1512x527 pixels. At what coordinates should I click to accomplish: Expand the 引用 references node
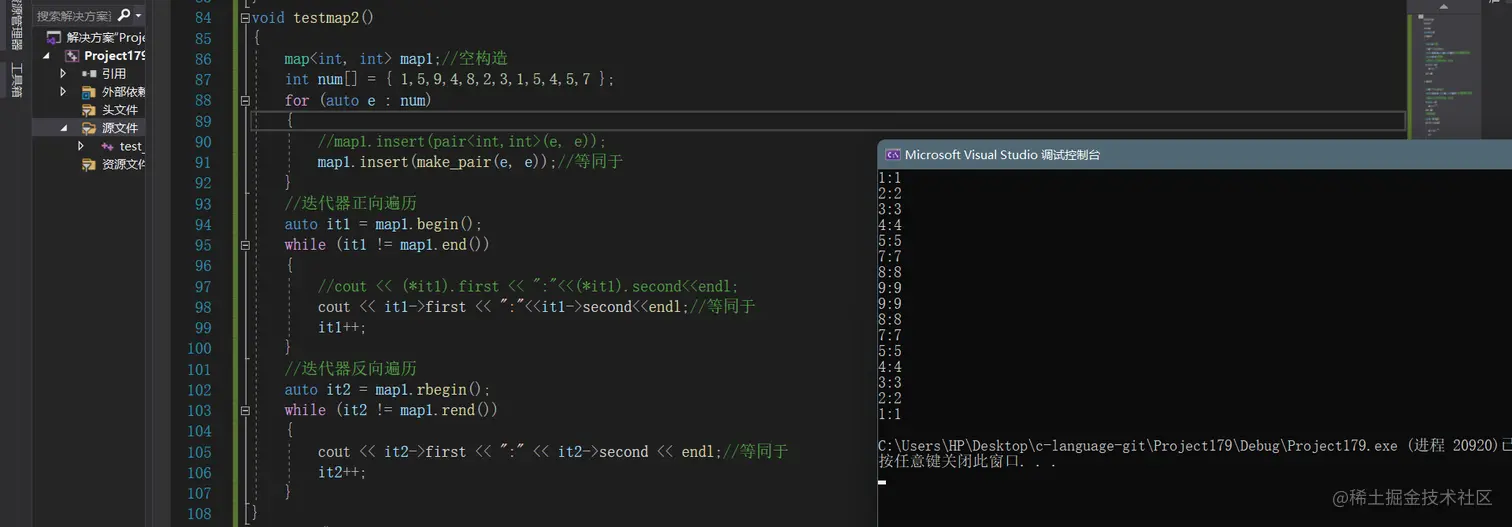(63, 74)
